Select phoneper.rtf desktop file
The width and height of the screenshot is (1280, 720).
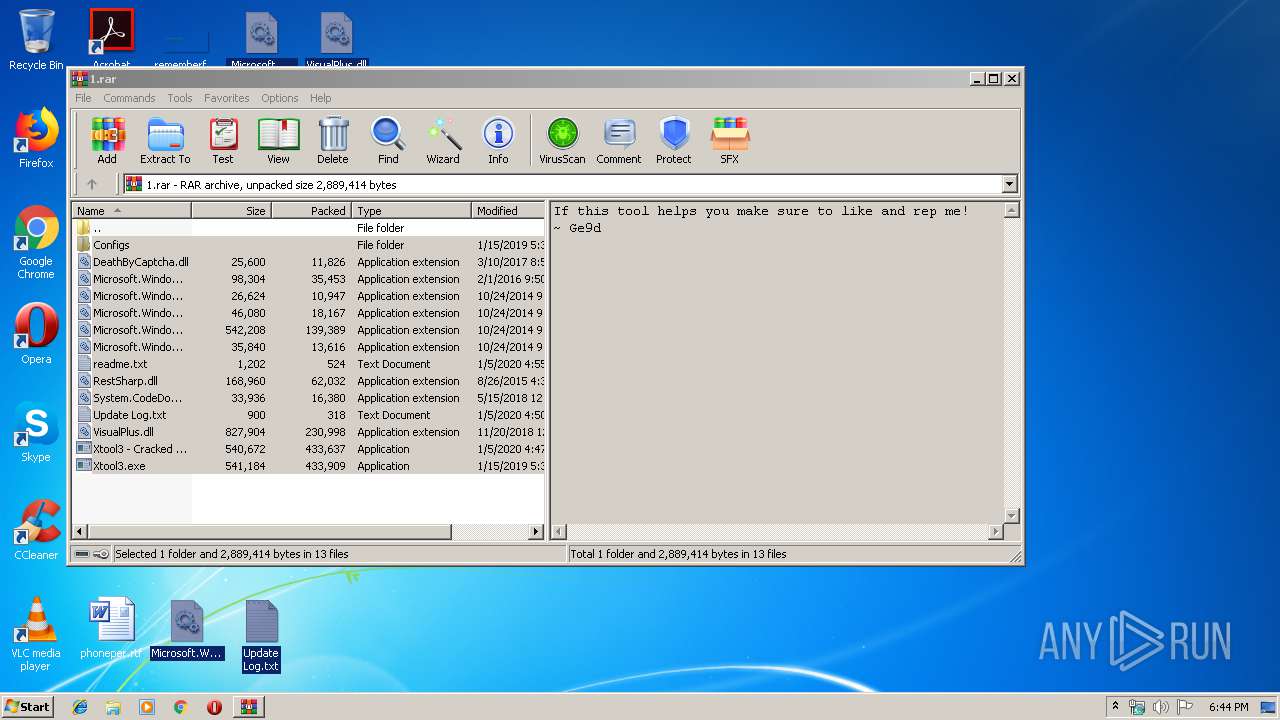click(111, 629)
